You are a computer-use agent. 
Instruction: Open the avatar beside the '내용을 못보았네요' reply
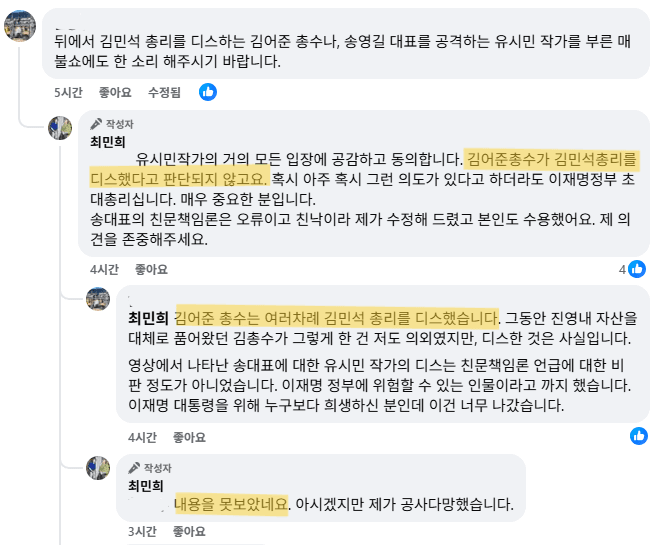point(98,467)
